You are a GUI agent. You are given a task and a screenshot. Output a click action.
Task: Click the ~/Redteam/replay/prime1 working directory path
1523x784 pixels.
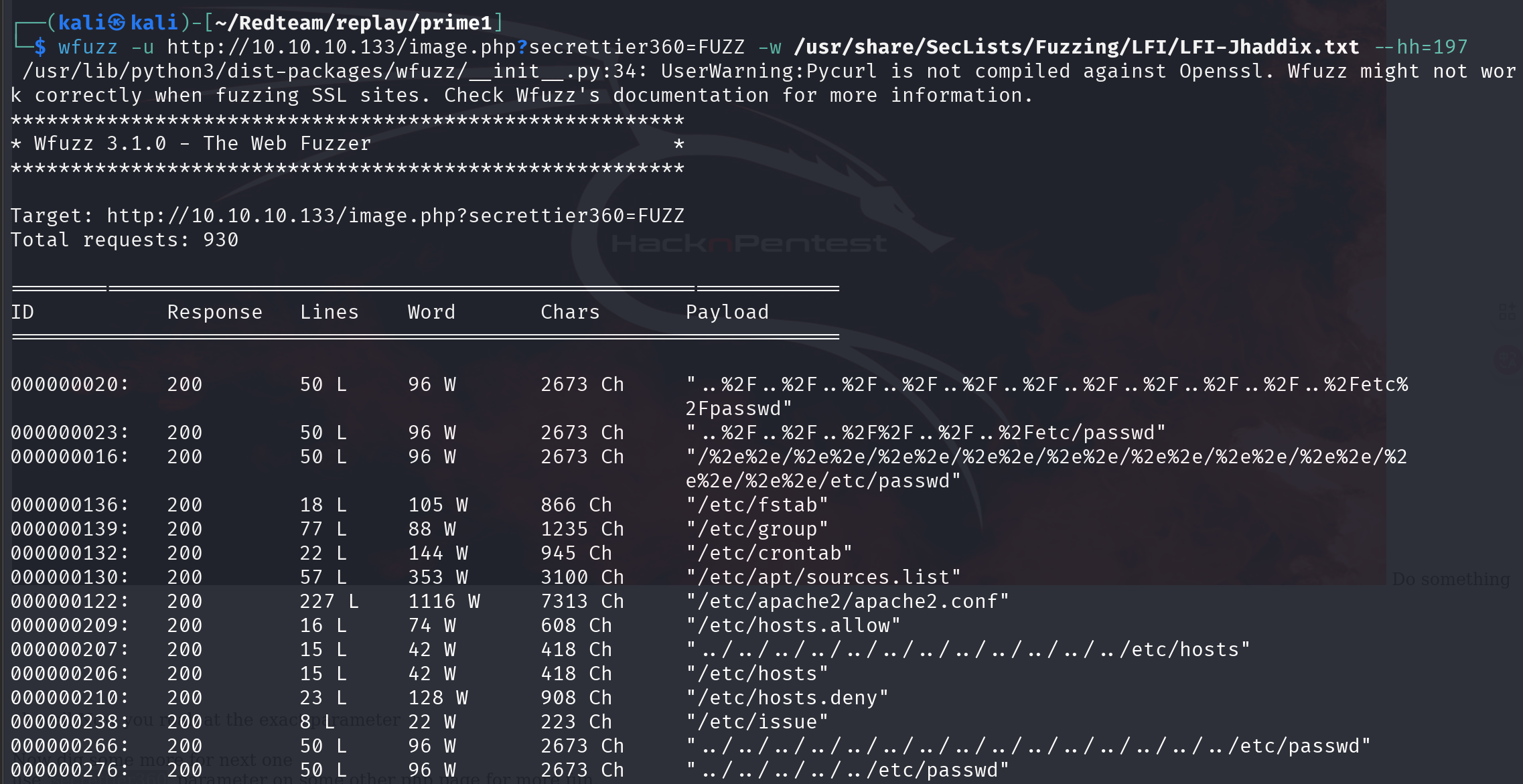pyautogui.click(x=354, y=23)
